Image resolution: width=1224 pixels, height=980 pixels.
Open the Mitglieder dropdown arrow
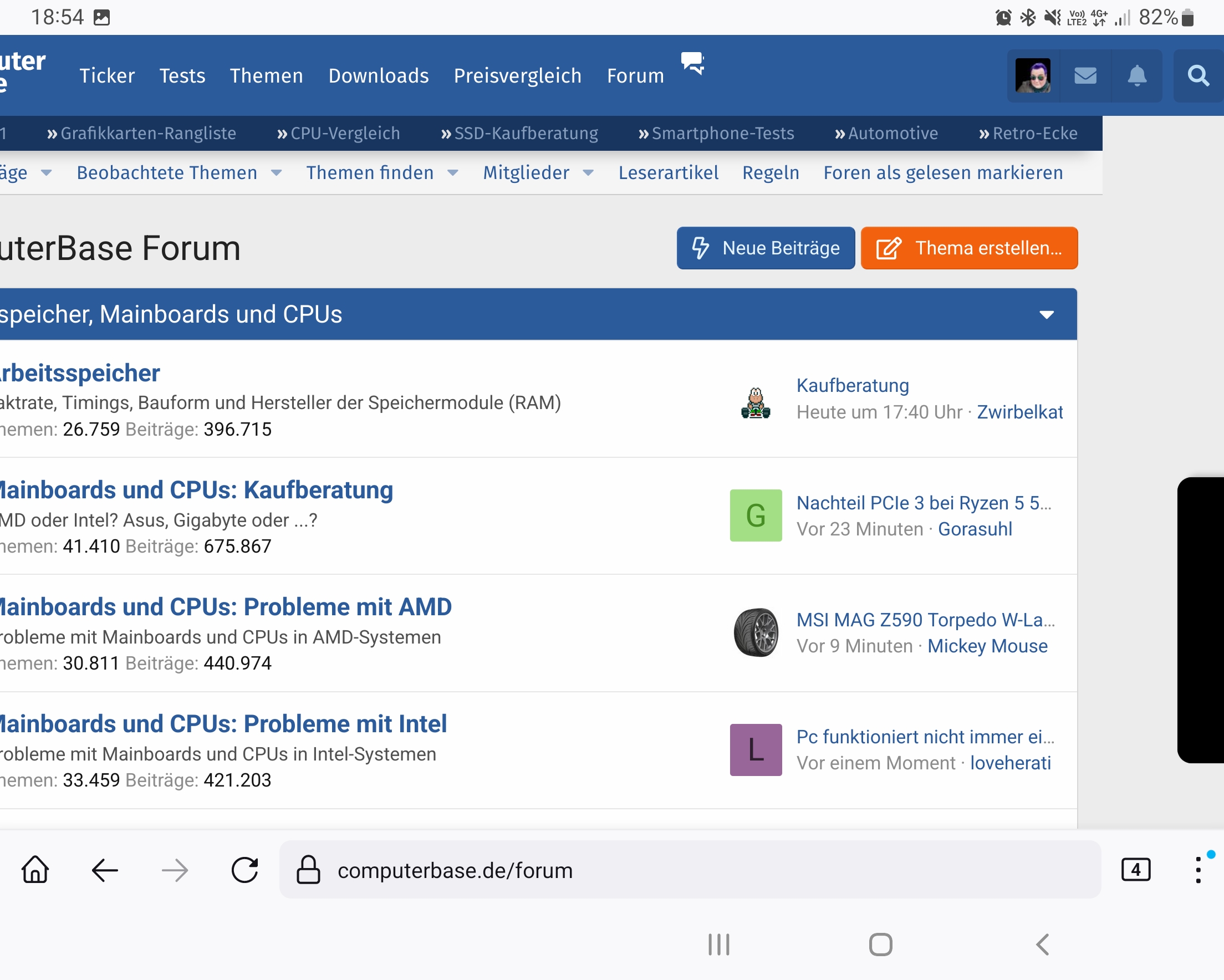click(x=589, y=173)
